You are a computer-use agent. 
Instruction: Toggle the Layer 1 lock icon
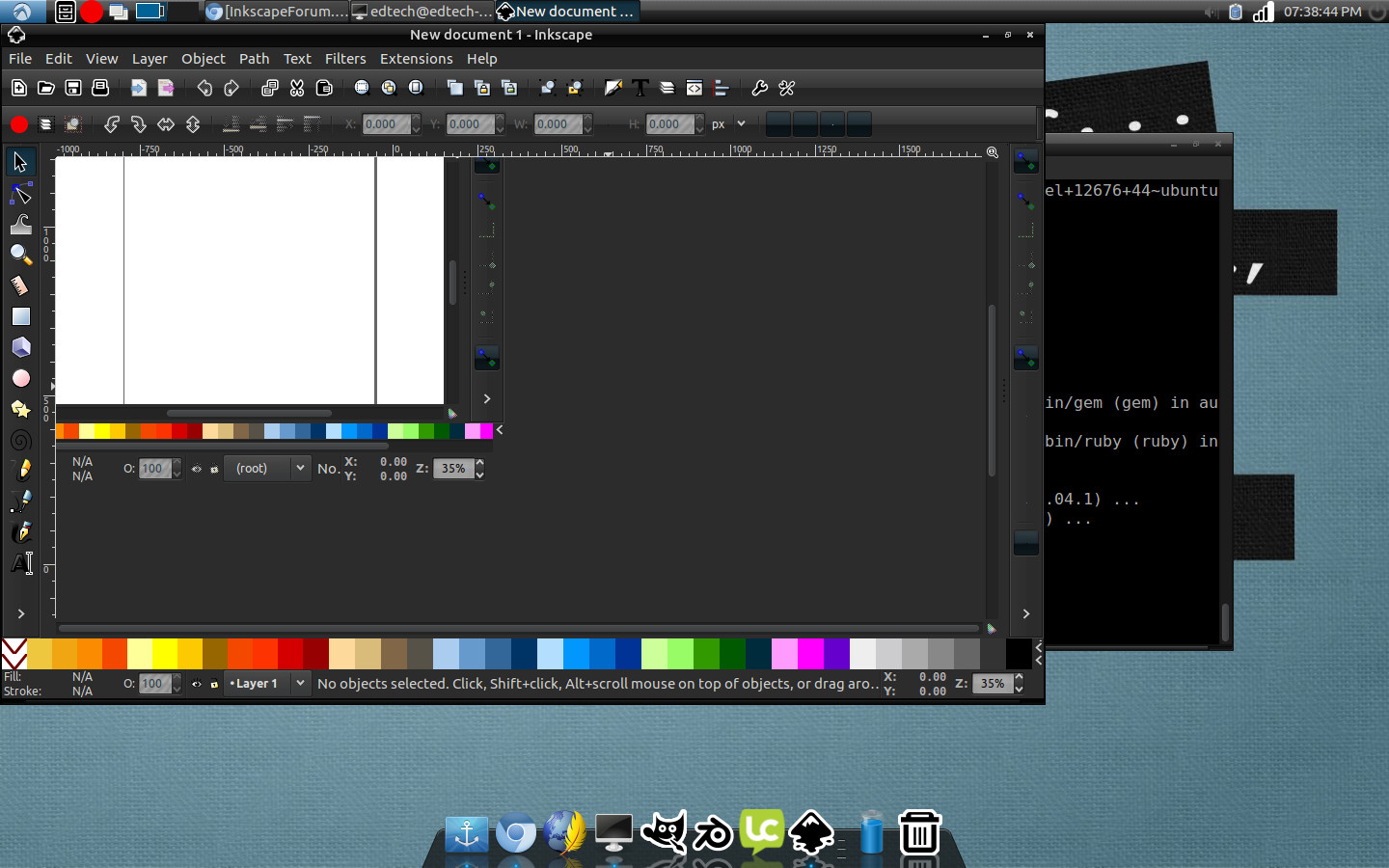(x=214, y=684)
